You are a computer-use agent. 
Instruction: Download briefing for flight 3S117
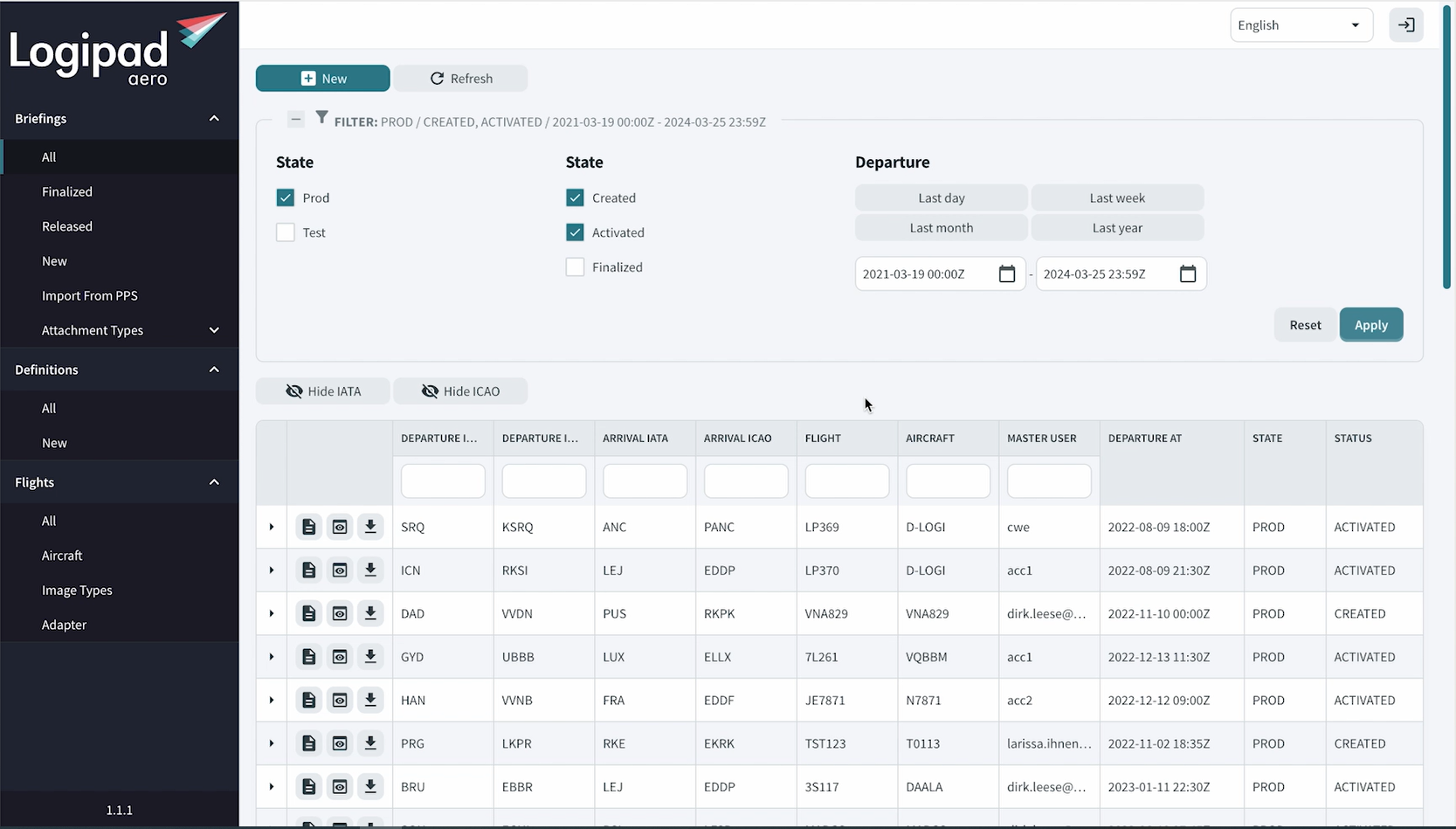pyautogui.click(x=370, y=787)
